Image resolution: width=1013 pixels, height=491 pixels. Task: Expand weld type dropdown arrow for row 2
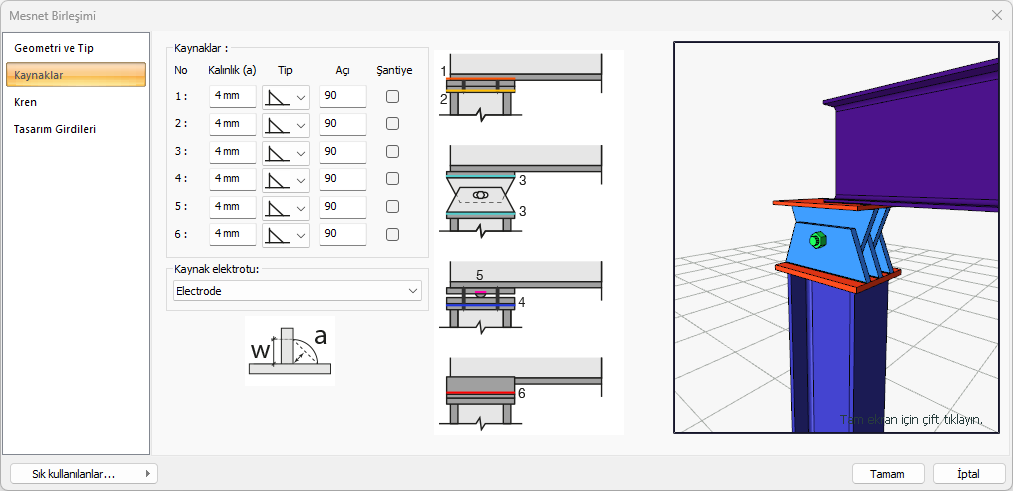(301, 125)
